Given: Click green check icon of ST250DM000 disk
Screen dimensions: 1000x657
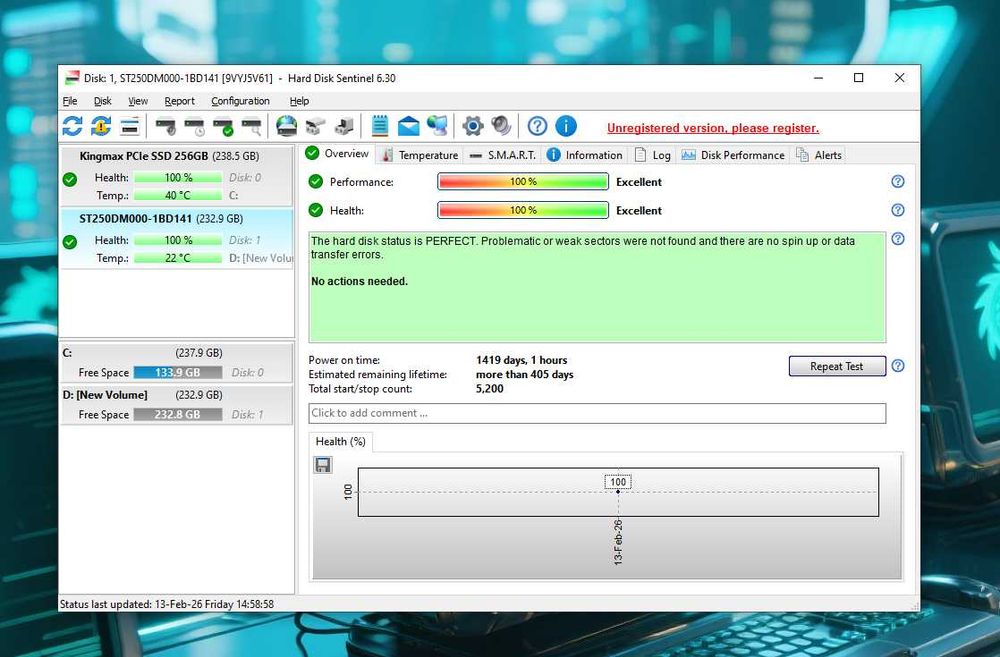Looking at the screenshot, I should (x=70, y=242).
